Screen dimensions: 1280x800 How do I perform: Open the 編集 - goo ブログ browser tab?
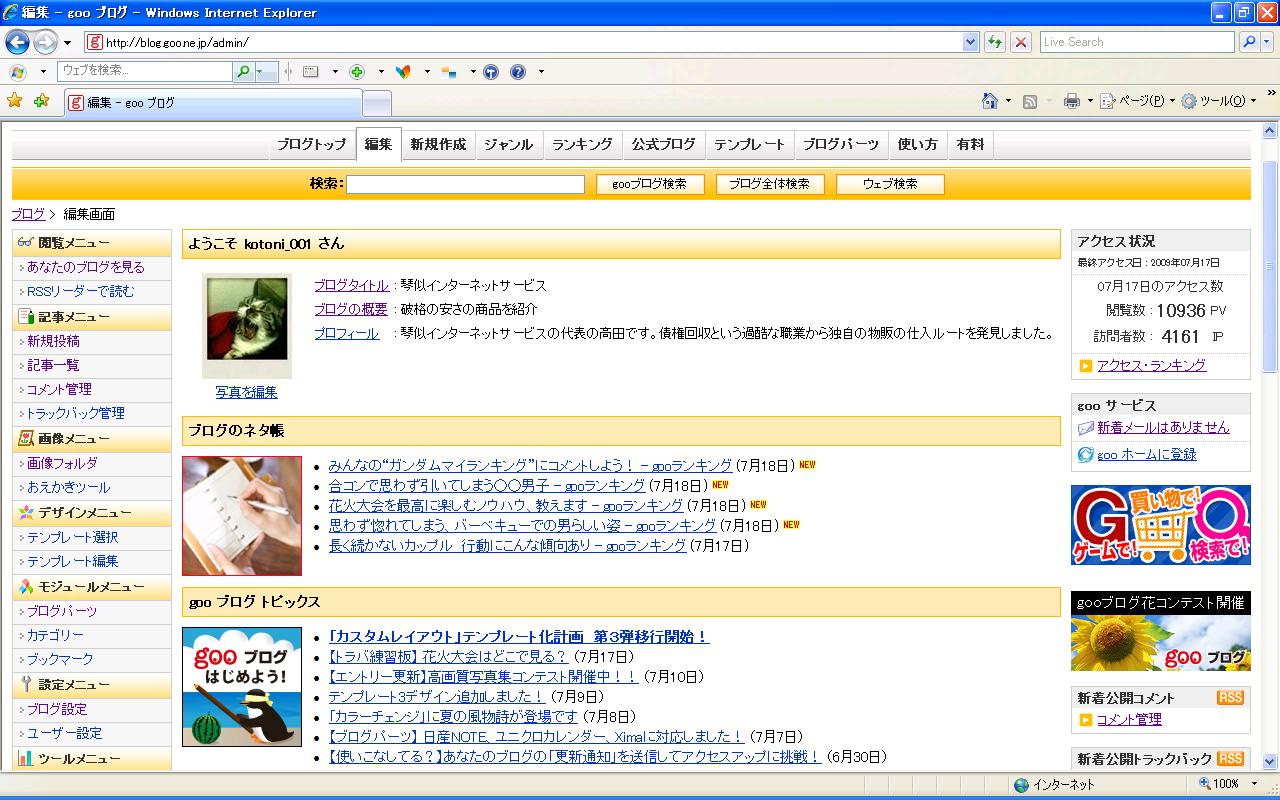point(213,102)
